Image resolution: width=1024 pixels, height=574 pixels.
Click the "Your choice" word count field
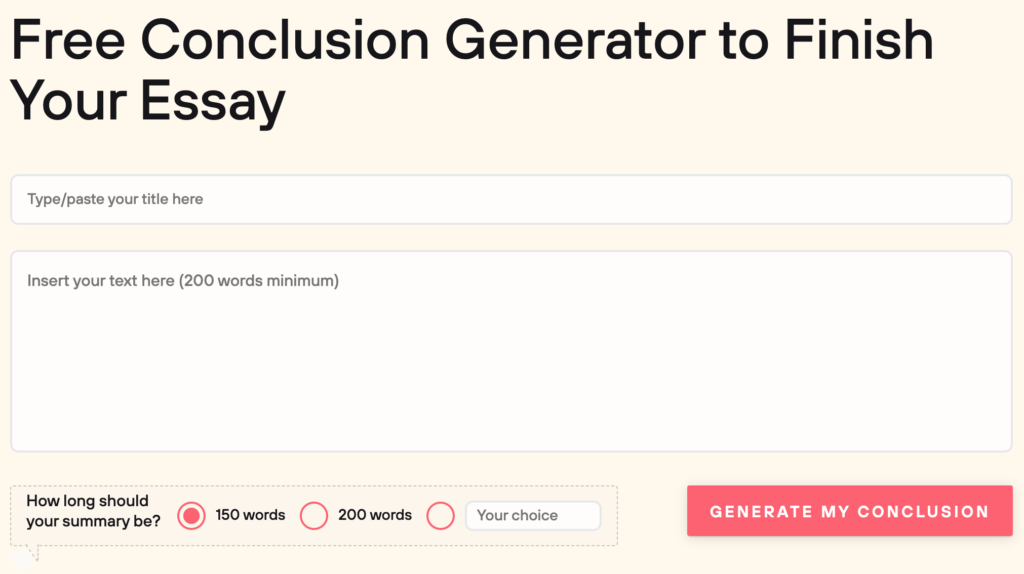coord(532,516)
